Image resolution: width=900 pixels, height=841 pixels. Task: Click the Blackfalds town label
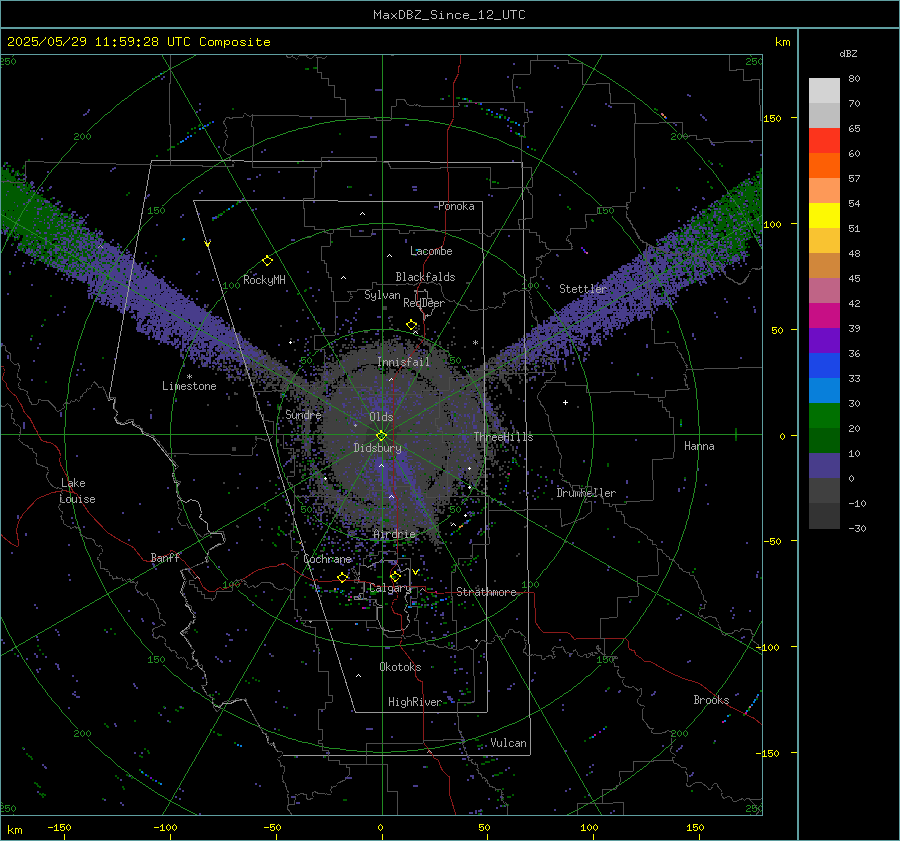(x=425, y=277)
